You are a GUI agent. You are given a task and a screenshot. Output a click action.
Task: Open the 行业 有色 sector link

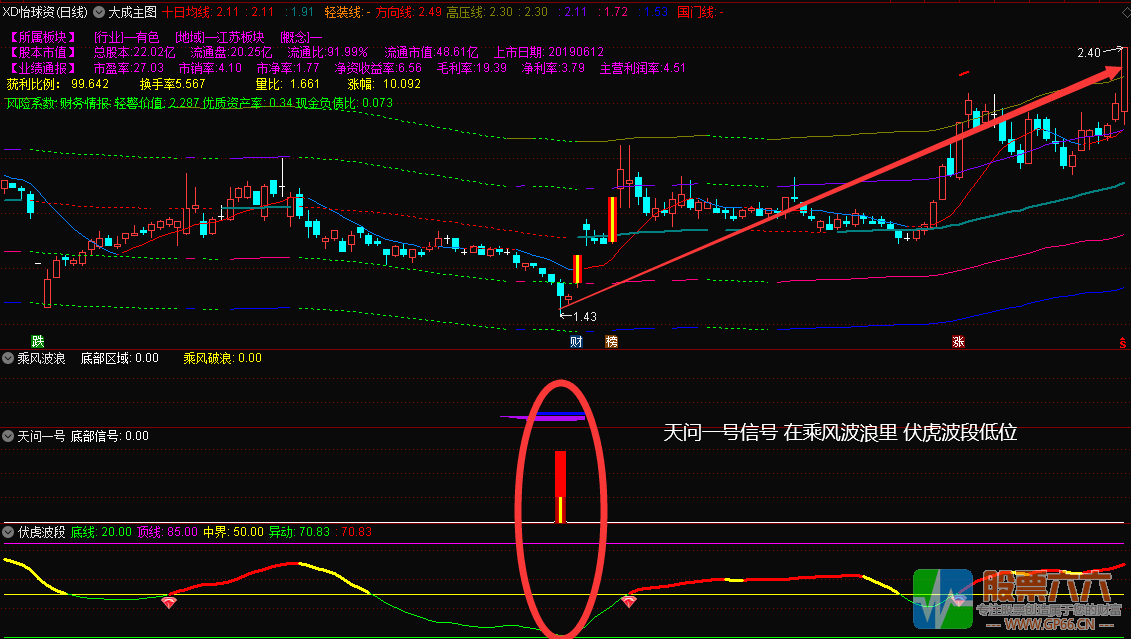coord(126,37)
